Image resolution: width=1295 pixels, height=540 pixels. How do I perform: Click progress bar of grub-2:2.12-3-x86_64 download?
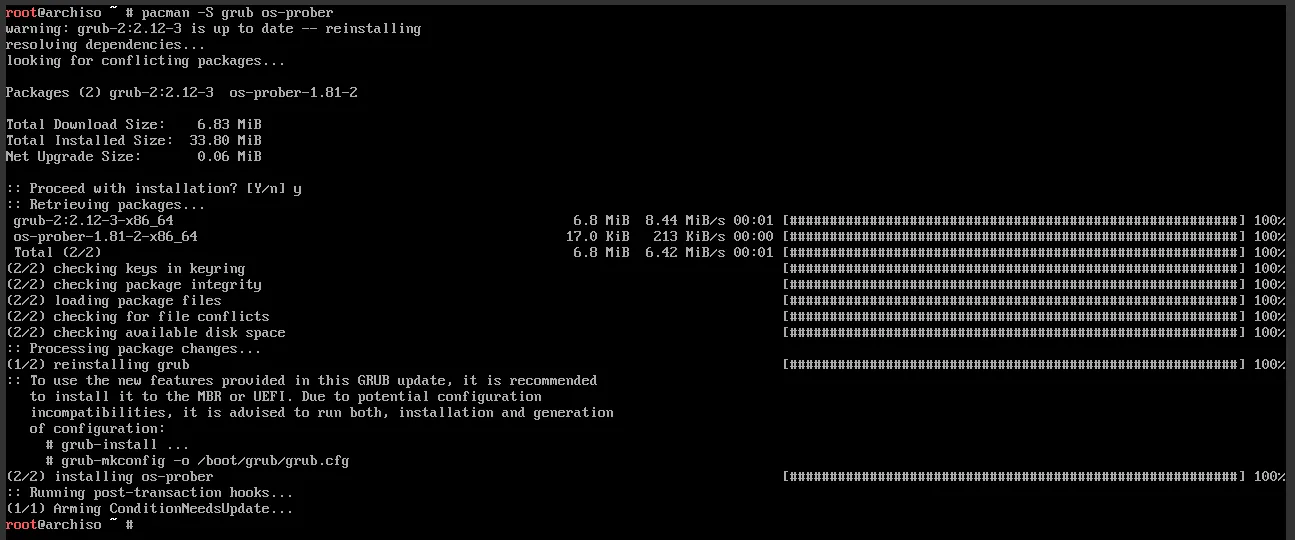point(1014,221)
